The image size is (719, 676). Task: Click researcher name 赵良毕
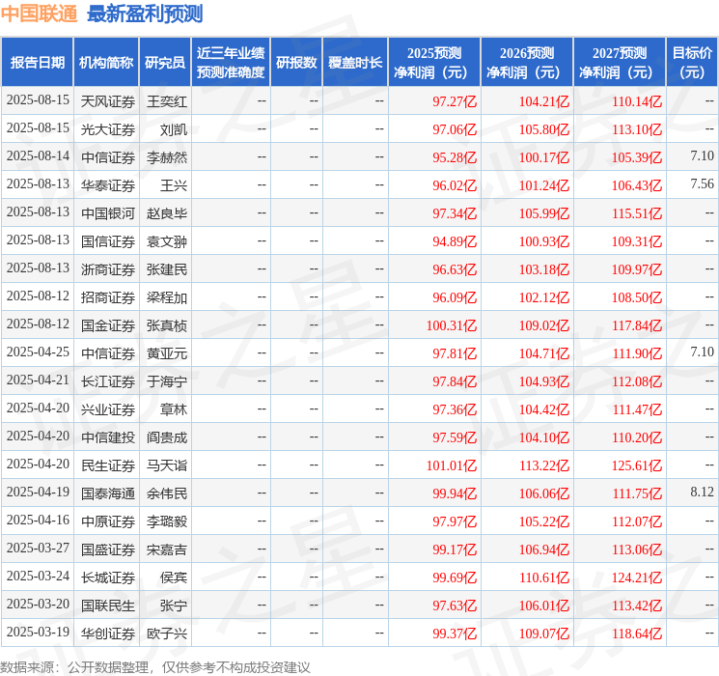[x=167, y=213]
